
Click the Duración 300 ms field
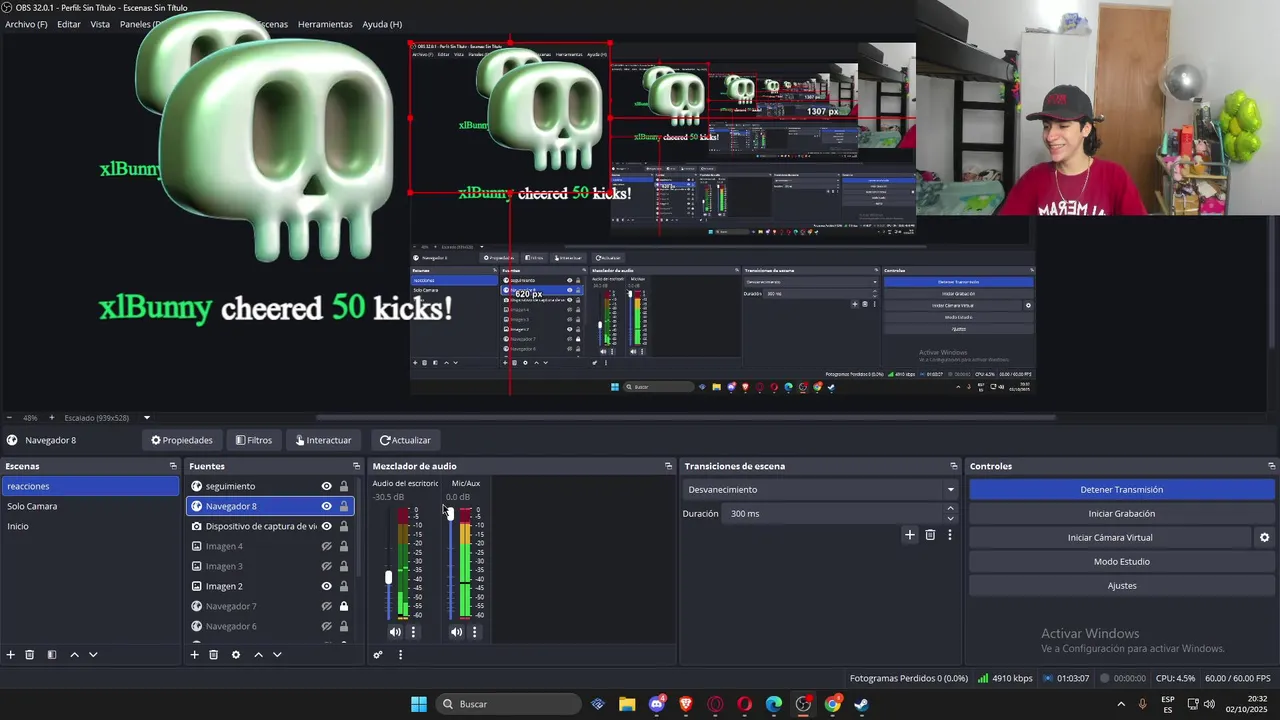click(x=832, y=514)
